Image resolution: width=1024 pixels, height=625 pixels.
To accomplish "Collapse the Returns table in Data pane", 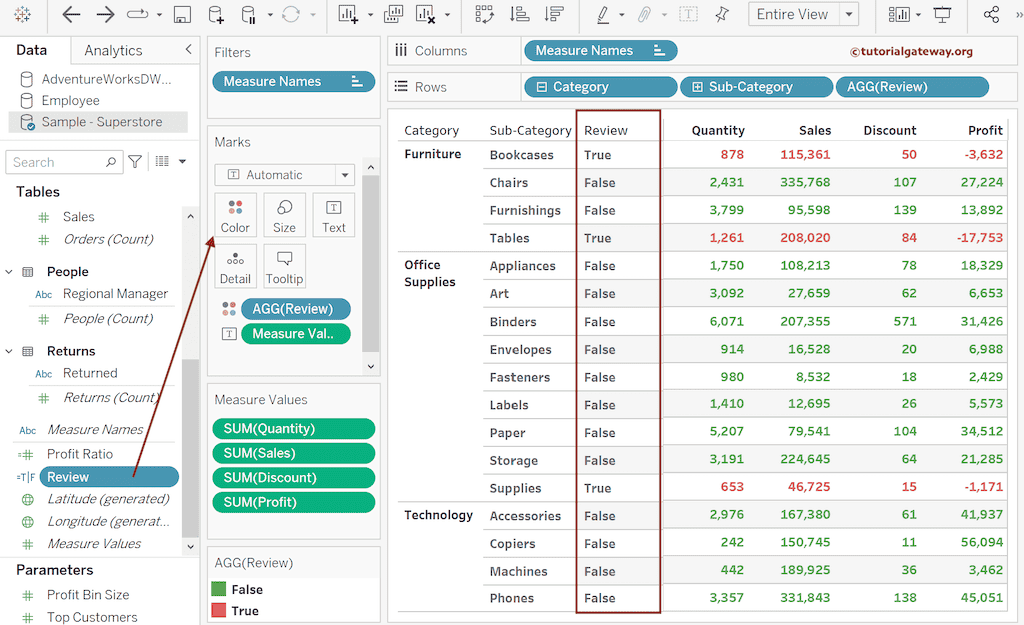I will [9, 352].
